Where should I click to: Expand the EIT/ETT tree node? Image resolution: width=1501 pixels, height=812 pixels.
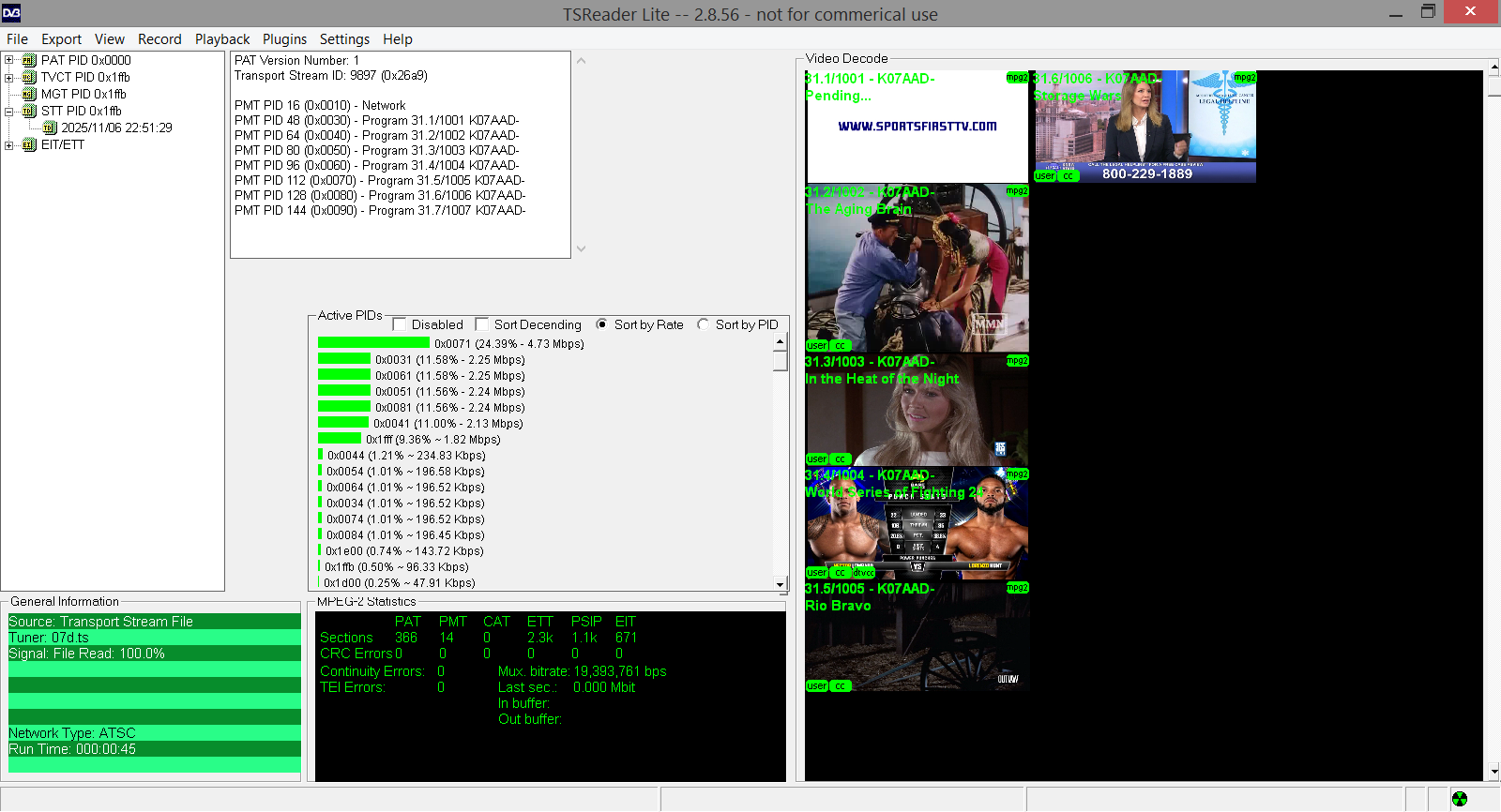tap(9, 144)
